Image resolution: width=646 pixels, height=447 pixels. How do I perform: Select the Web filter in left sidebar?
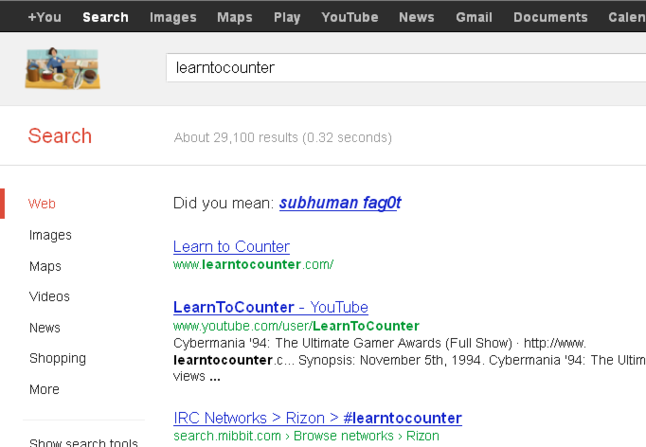pos(42,204)
